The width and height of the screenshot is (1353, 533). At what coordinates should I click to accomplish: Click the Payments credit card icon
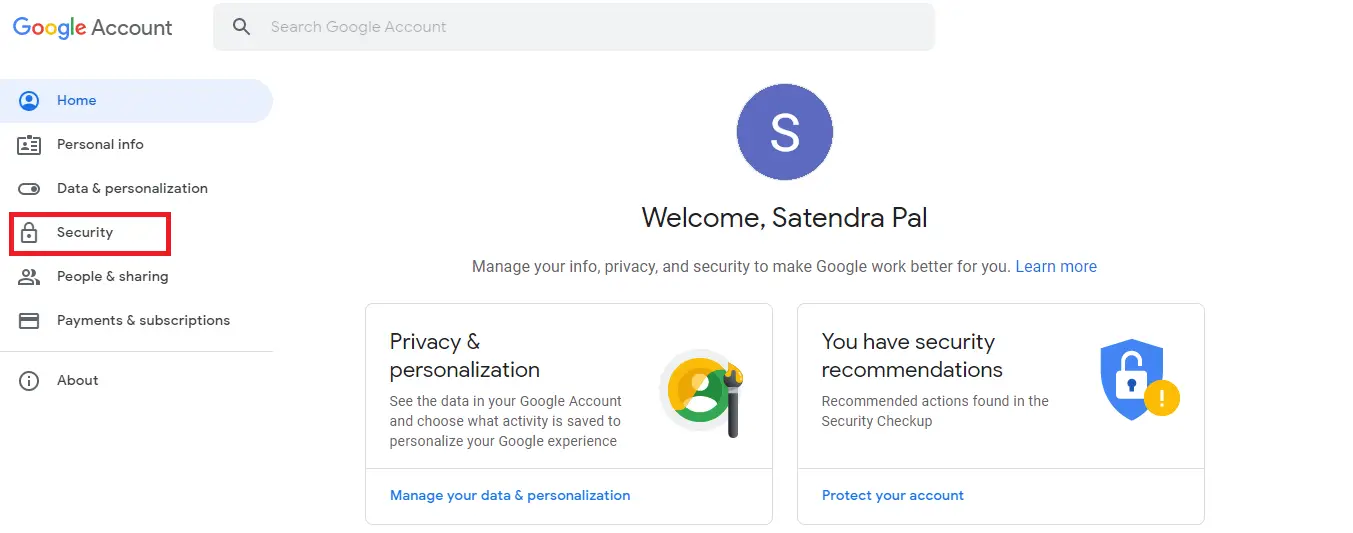tap(29, 321)
